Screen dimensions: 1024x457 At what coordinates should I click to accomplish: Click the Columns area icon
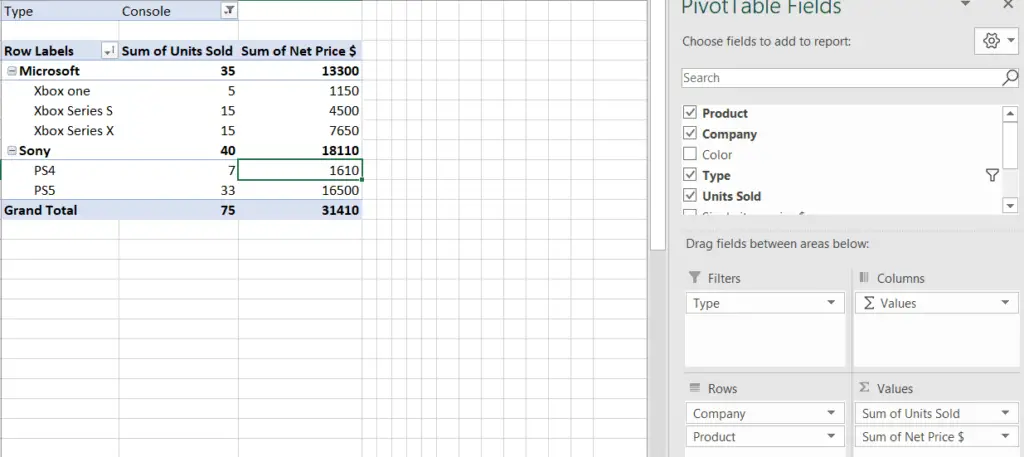[864, 277]
